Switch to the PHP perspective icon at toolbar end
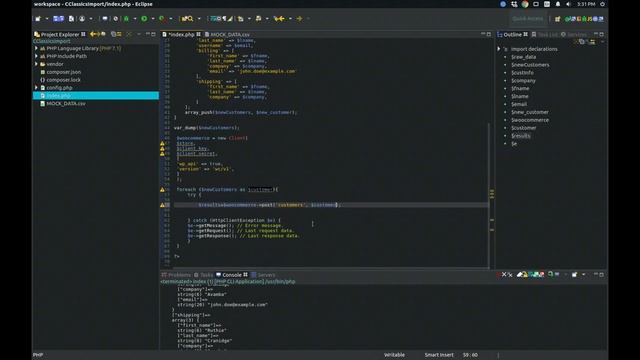The image size is (640, 360). [601, 19]
